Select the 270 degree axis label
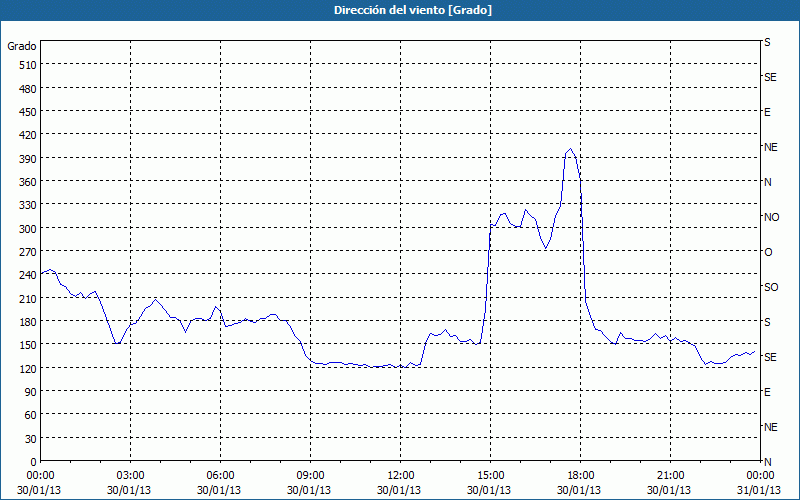The height and width of the screenshot is (500, 800). coord(28,252)
